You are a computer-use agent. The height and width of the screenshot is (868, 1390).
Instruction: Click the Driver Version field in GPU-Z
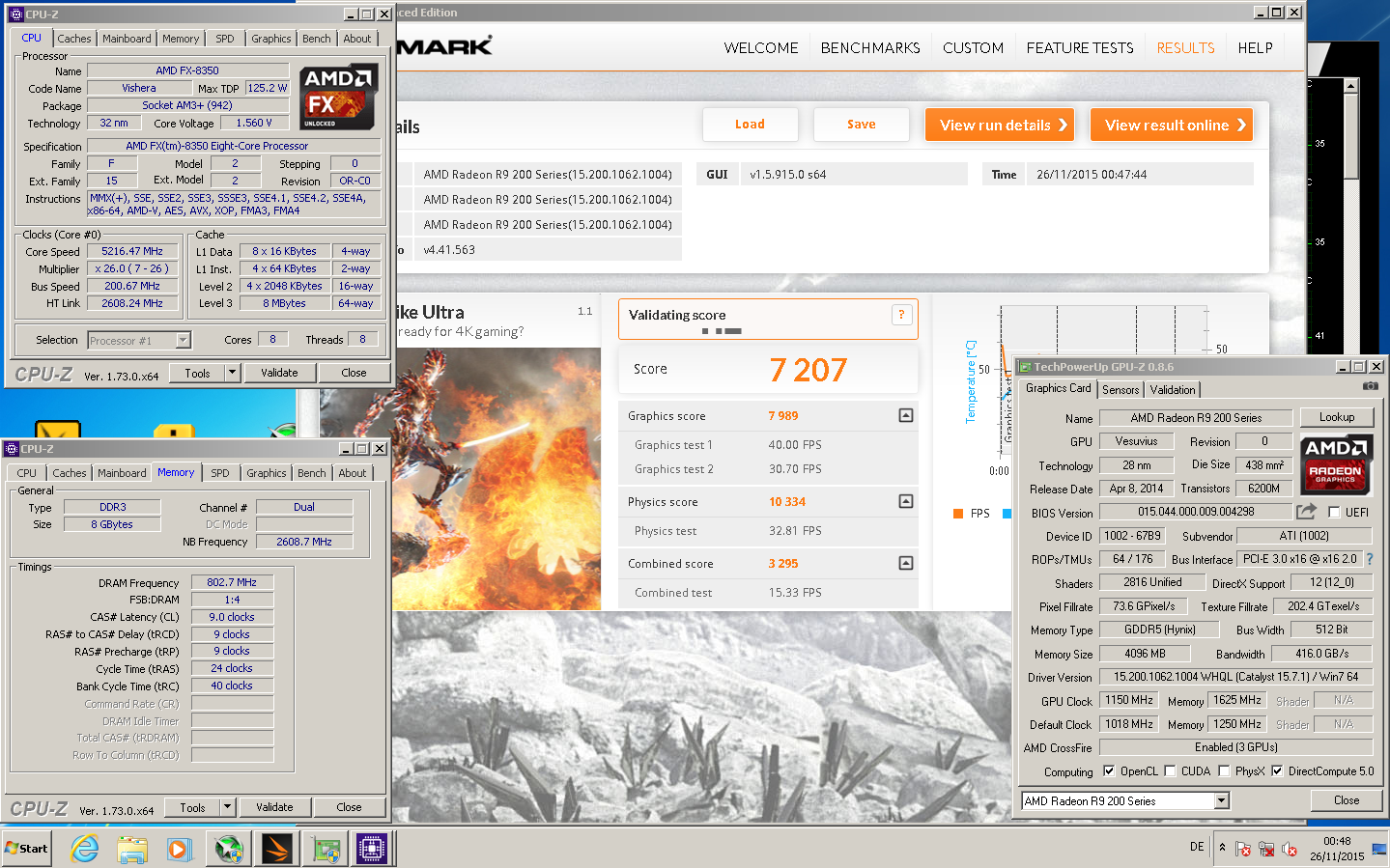pyautogui.click(x=1235, y=677)
